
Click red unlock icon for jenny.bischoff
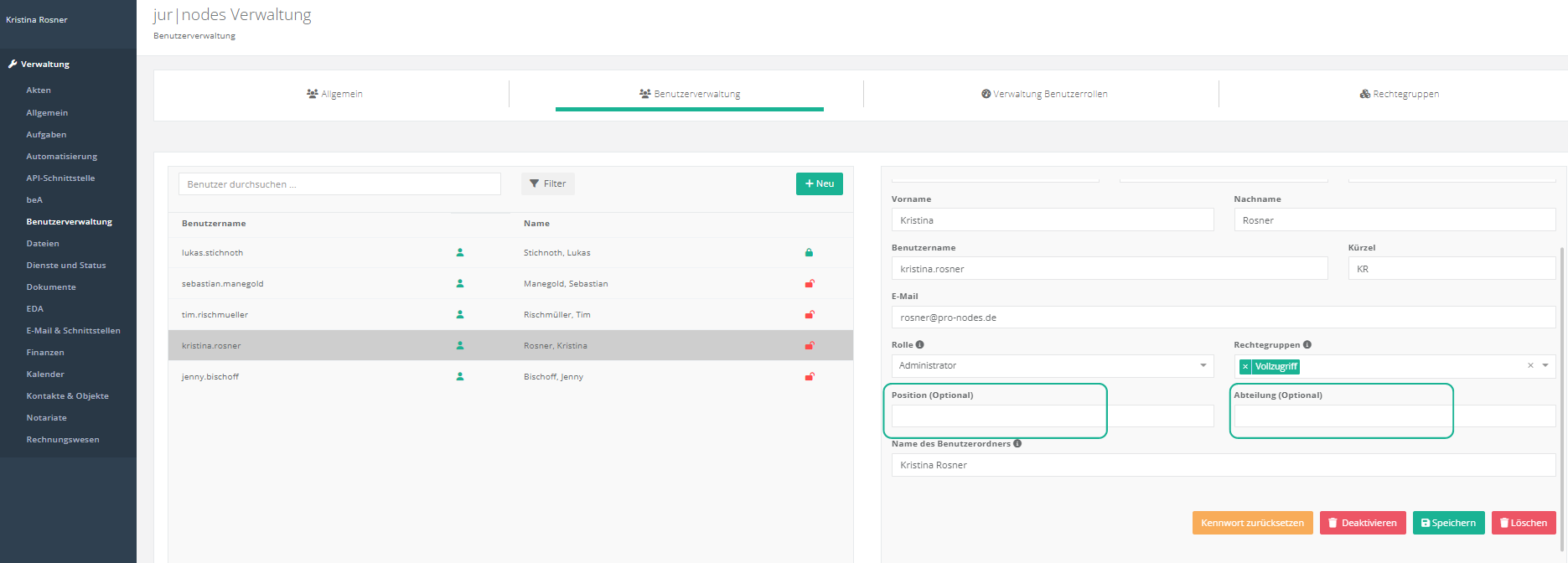click(810, 377)
